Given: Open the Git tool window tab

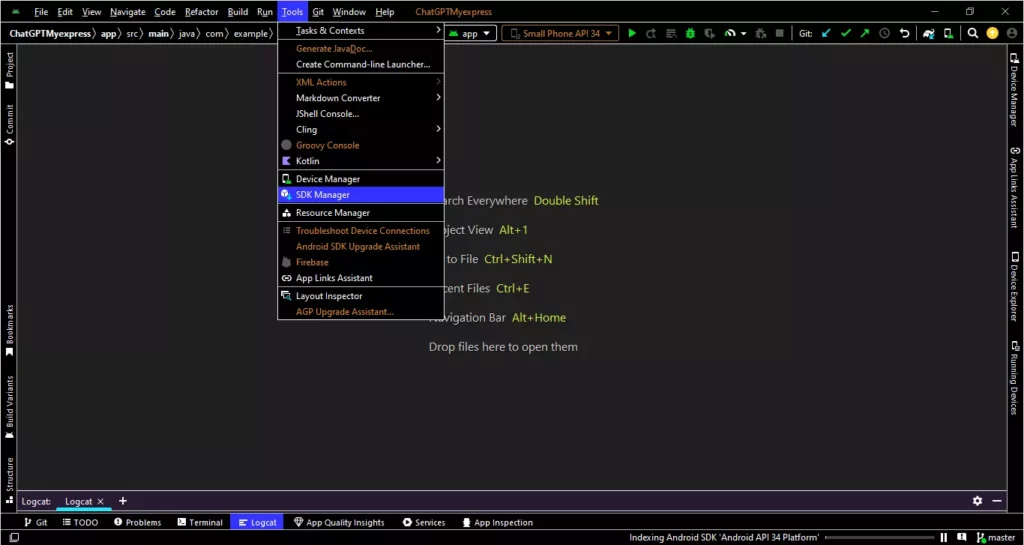Looking at the screenshot, I should (x=36, y=522).
